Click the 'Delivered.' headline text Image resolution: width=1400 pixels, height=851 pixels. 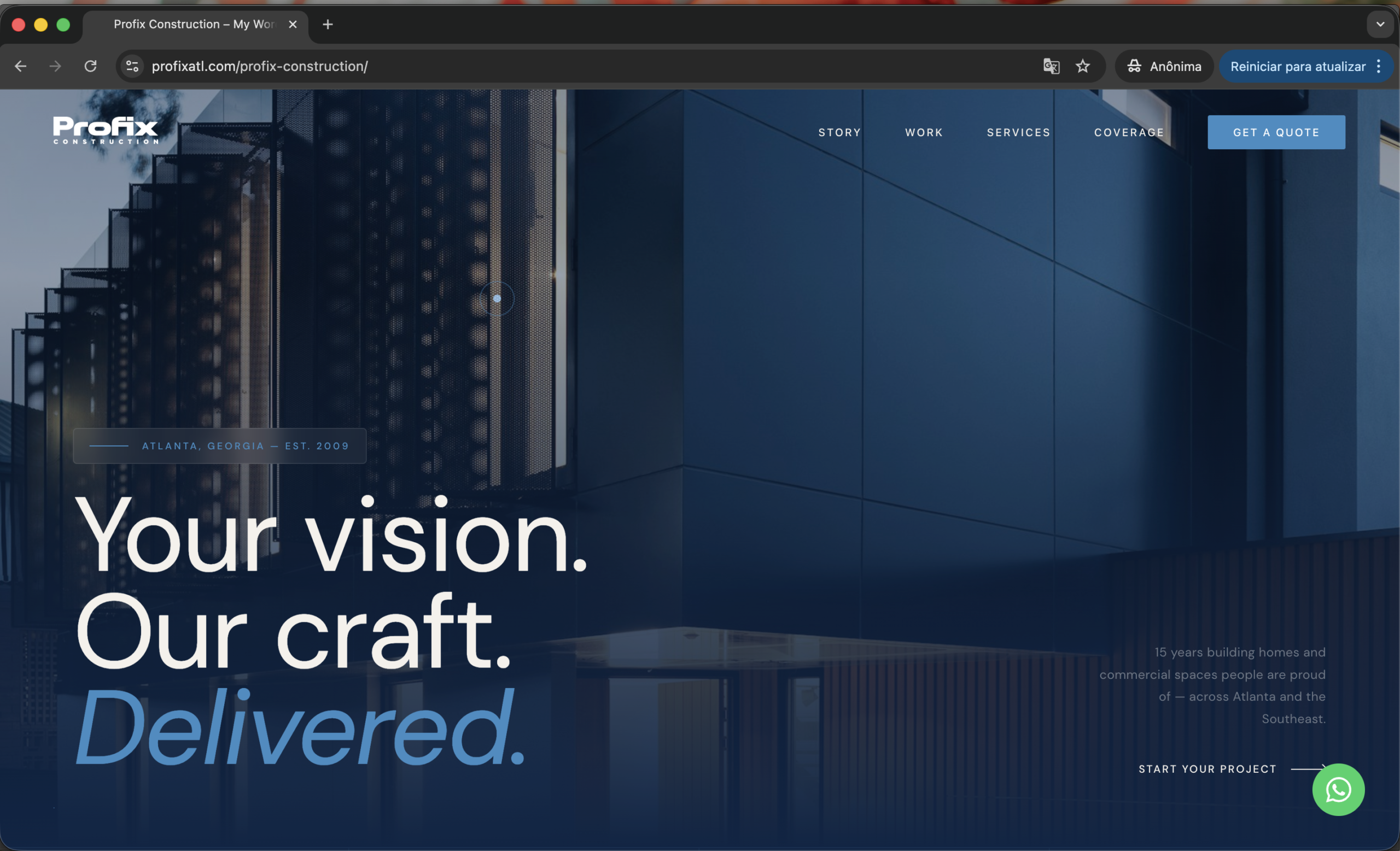(x=300, y=728)
